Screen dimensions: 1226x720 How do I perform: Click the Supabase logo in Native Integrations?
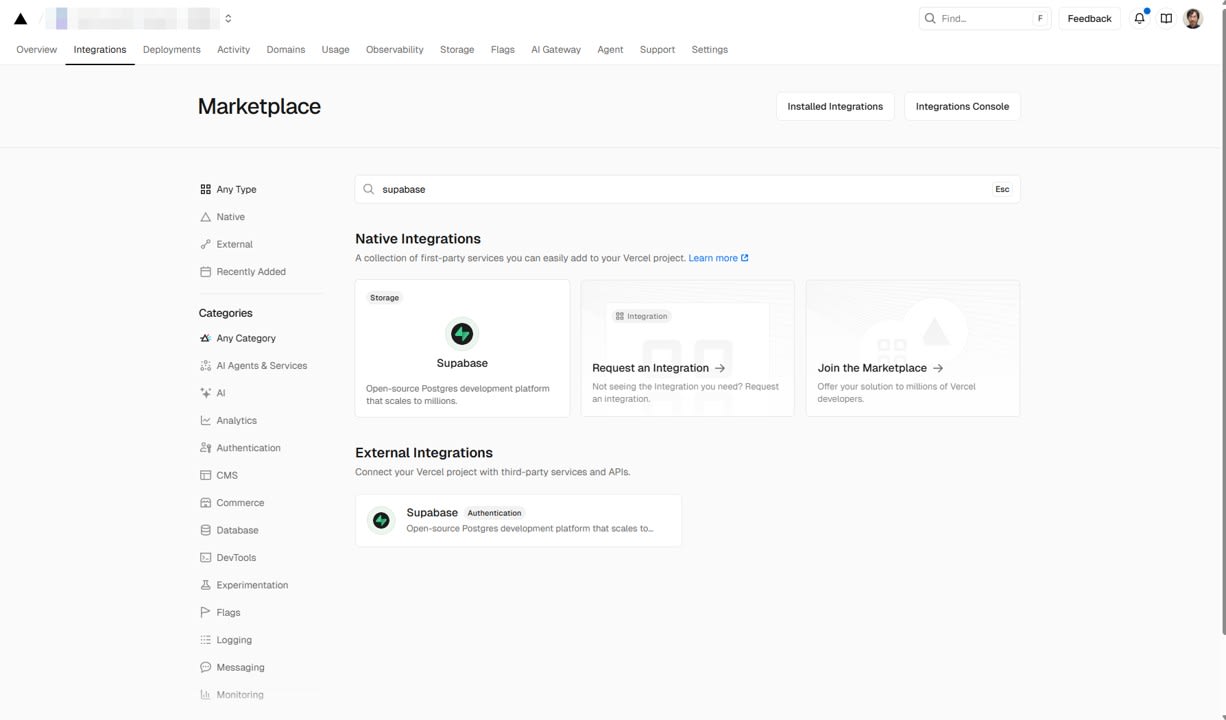[x=462, y=333]
